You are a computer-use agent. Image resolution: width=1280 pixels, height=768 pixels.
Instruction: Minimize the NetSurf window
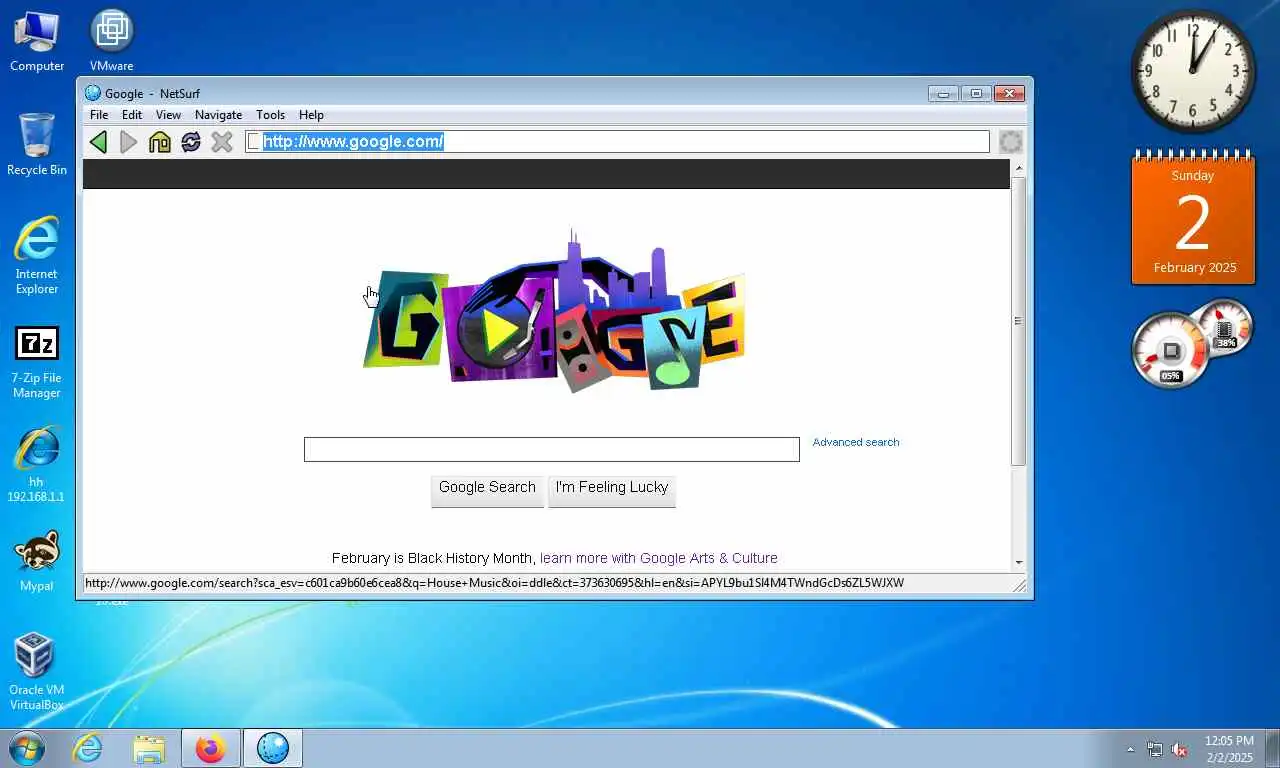tap(943, 93)
